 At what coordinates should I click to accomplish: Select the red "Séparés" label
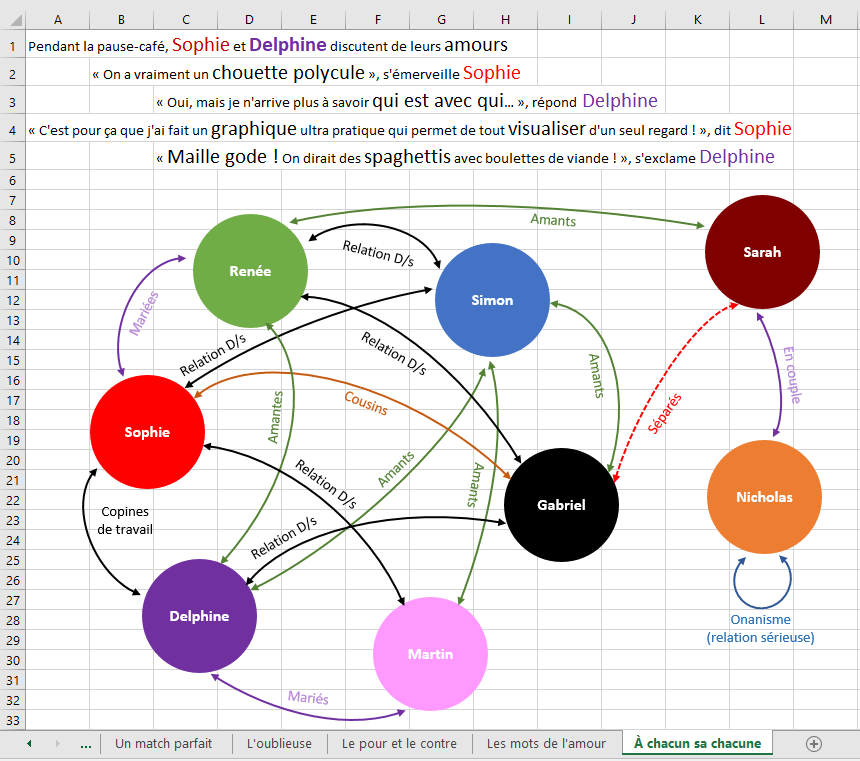pyautogui.click(x=665, y=412)
